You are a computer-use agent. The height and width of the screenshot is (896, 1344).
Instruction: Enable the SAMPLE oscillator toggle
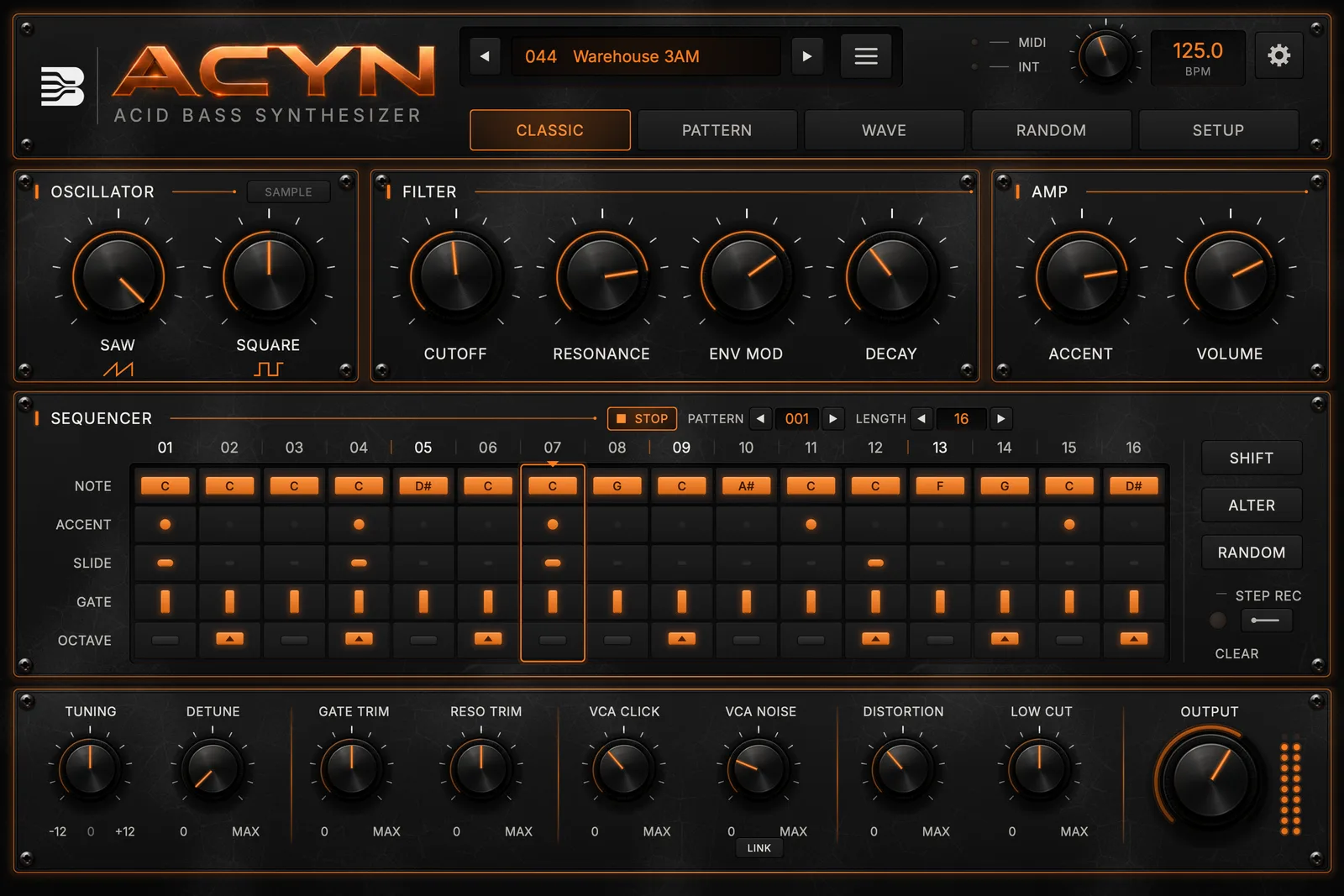pyautogui.click(x=288, y=191)
